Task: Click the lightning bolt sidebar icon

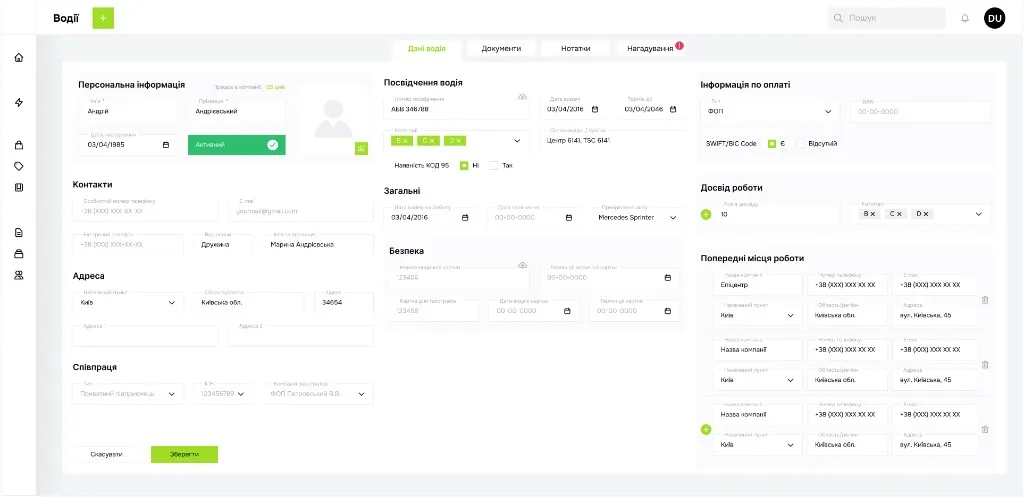Action: (x=19, y=103)
